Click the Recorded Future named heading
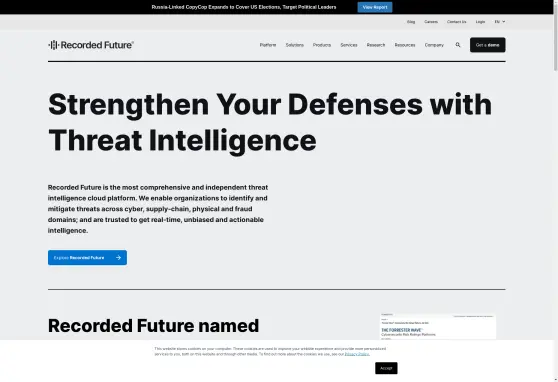Image resolution: width=558 pixels, height=382 pixels. [153, 325]
